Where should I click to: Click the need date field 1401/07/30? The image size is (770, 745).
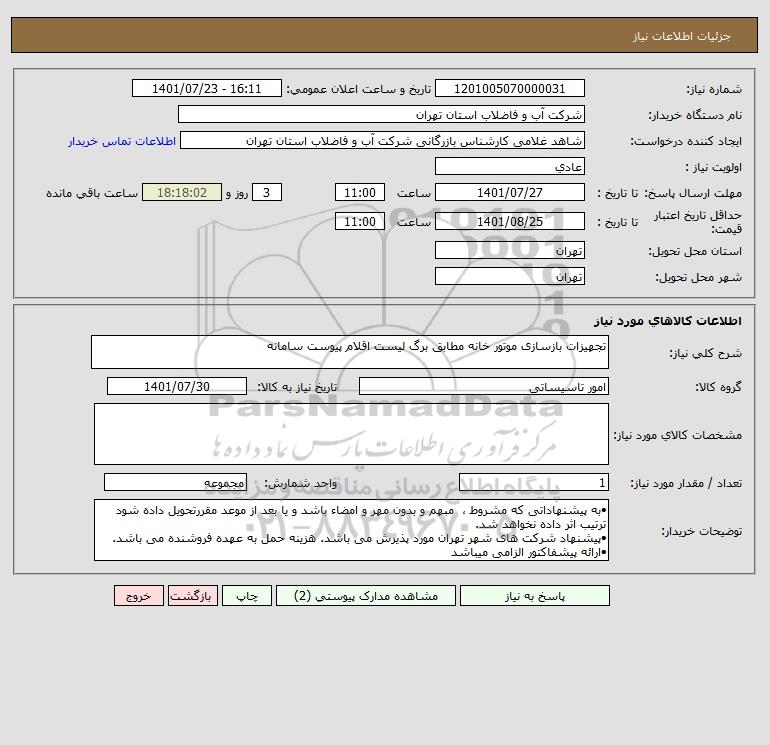click(x=177, y=386)
